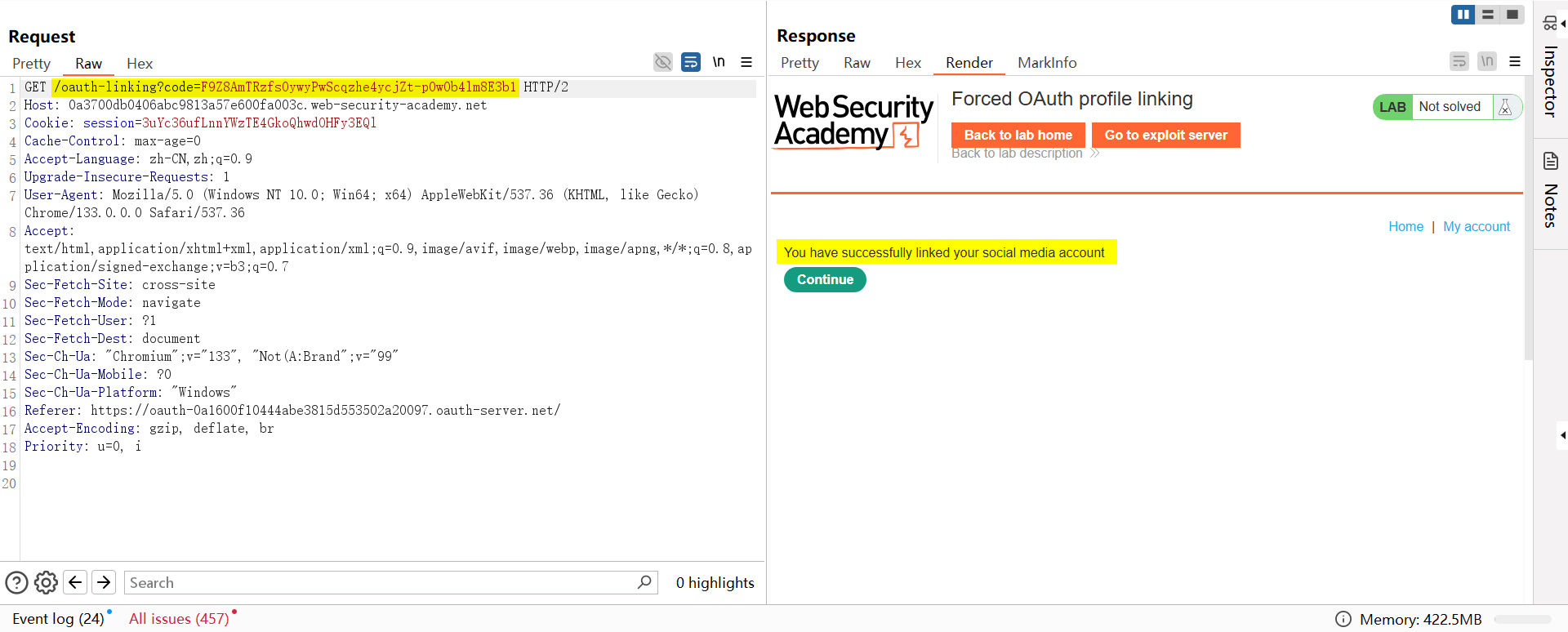Switch Response view to MarkInfo tab
Image resolution: width=1568 pixels, height=632 pixels.
tap(1046, 63)
